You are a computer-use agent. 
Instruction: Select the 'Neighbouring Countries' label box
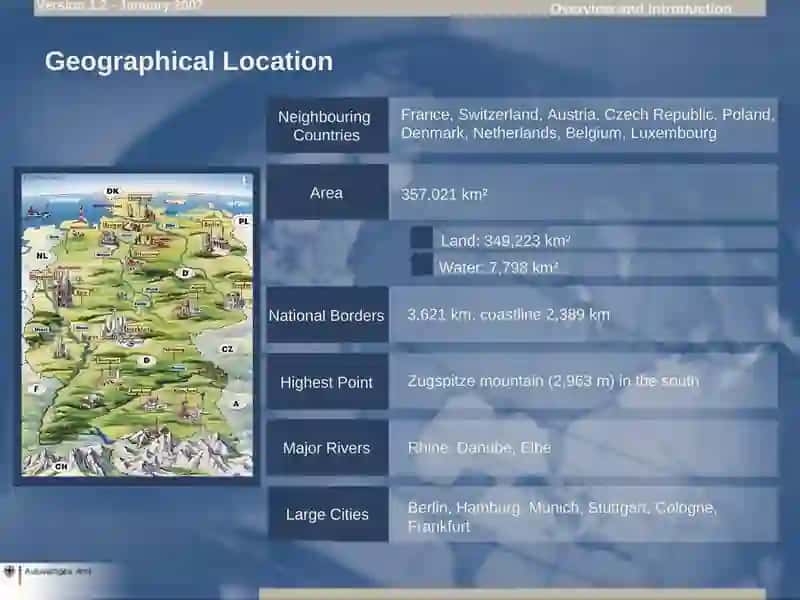327,125
